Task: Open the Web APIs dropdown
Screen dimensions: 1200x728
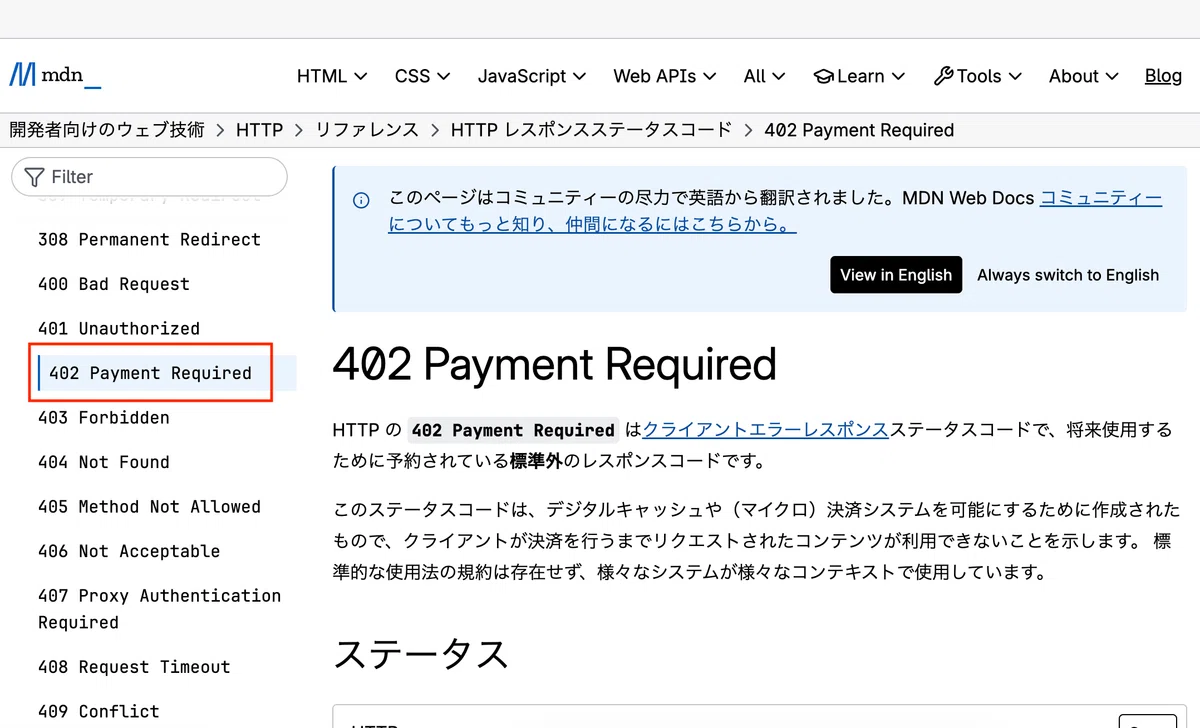Action: tap(665, 76)
